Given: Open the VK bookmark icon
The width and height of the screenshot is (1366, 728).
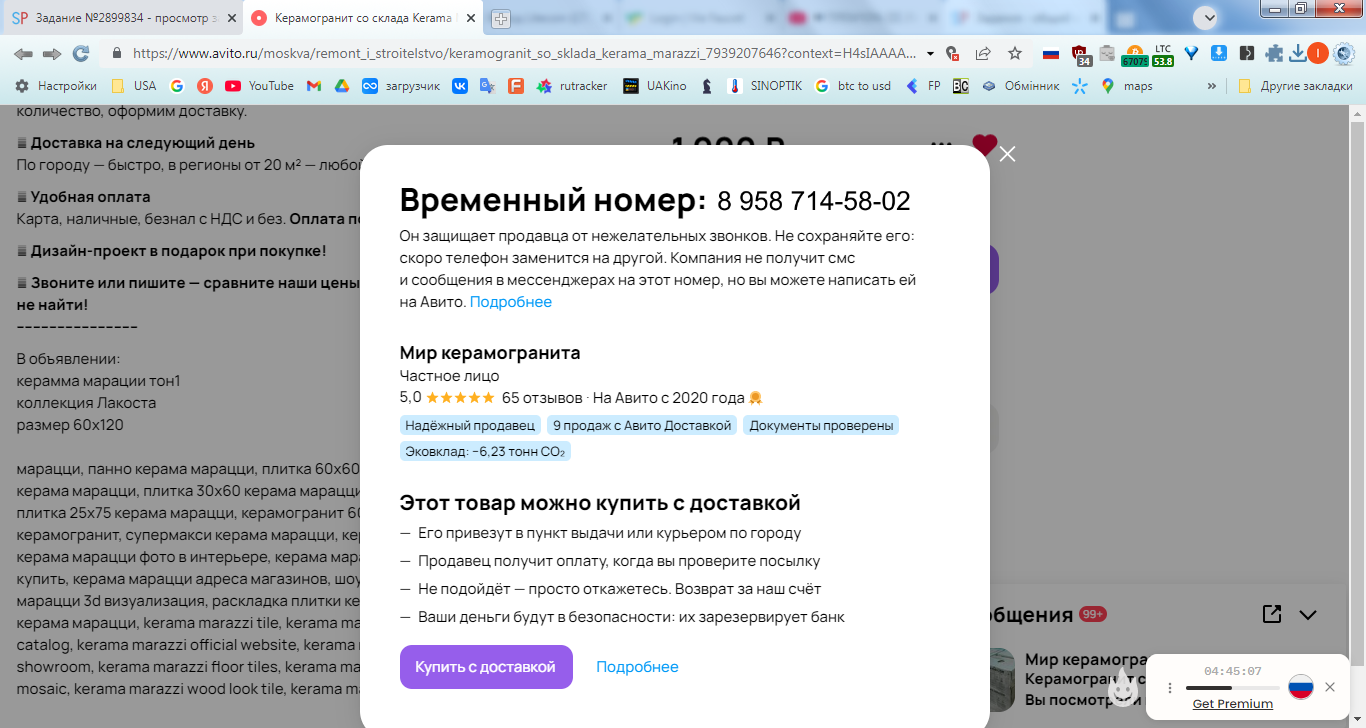Looking at the screenshot, I should (x=459, y=86).
